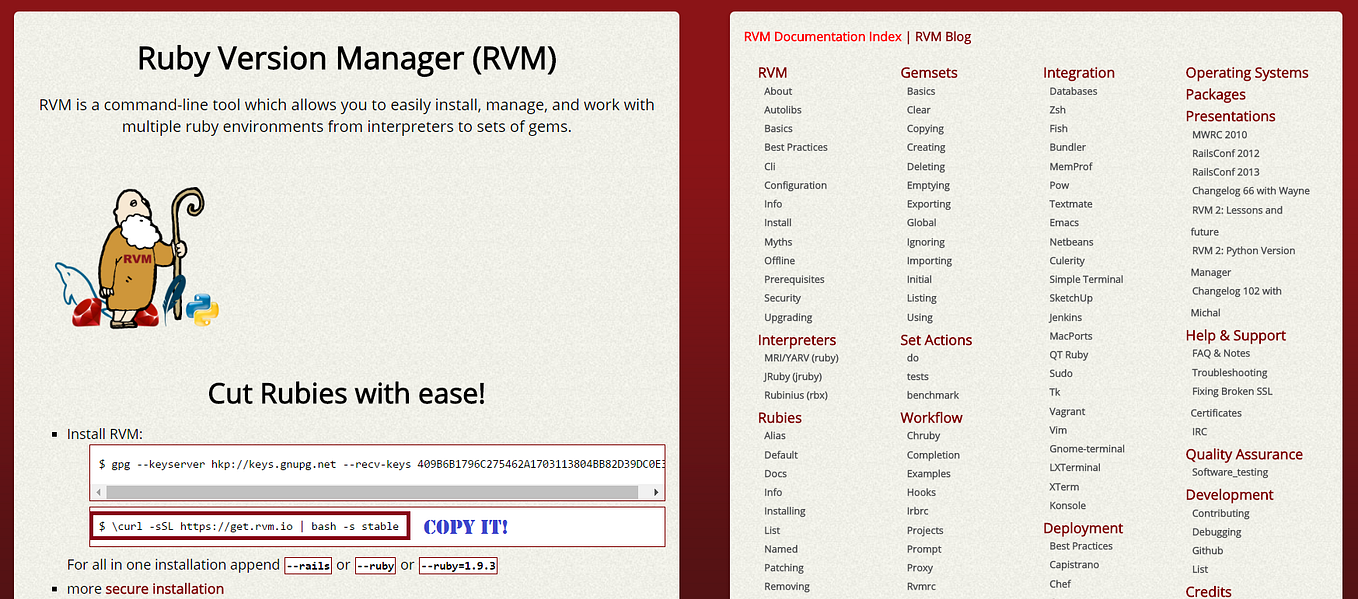Screen dimensions: 1358x599
Task: Open Best Practices under RVM
Action: click(794, 147)
